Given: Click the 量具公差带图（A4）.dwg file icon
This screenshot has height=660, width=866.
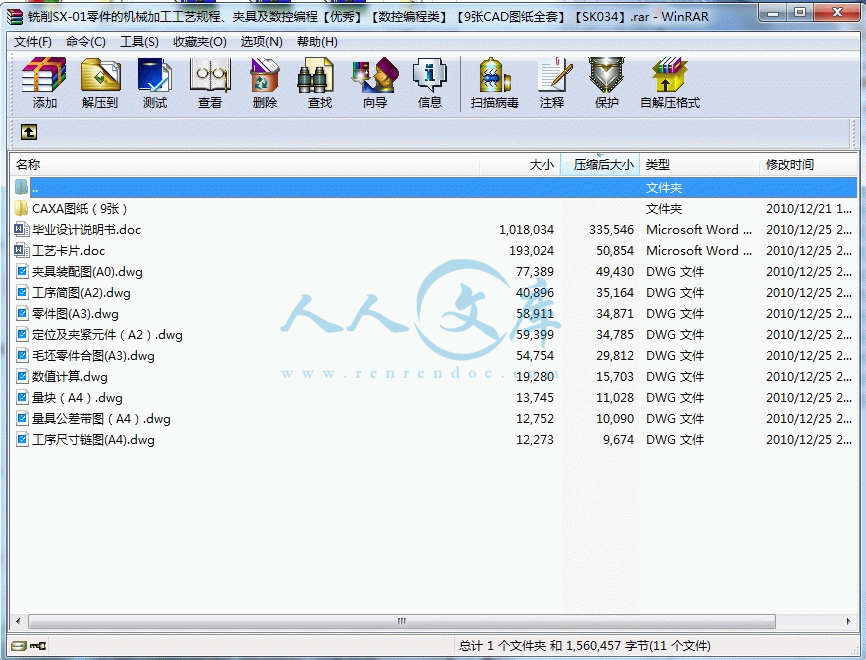Looking at the screenshot, I should [x=22, y=419].
